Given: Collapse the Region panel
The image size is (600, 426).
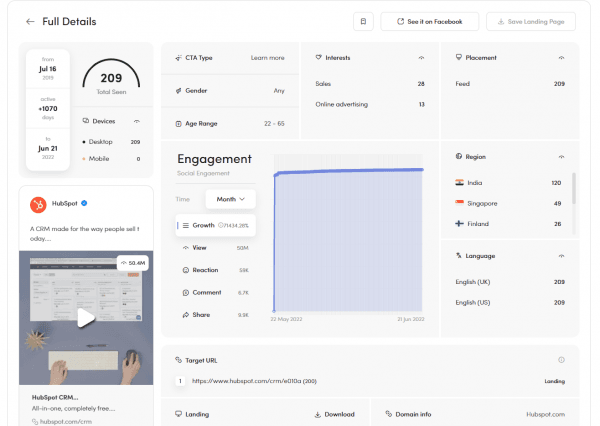Looking at the screenshot, I should tap(561, 157).
